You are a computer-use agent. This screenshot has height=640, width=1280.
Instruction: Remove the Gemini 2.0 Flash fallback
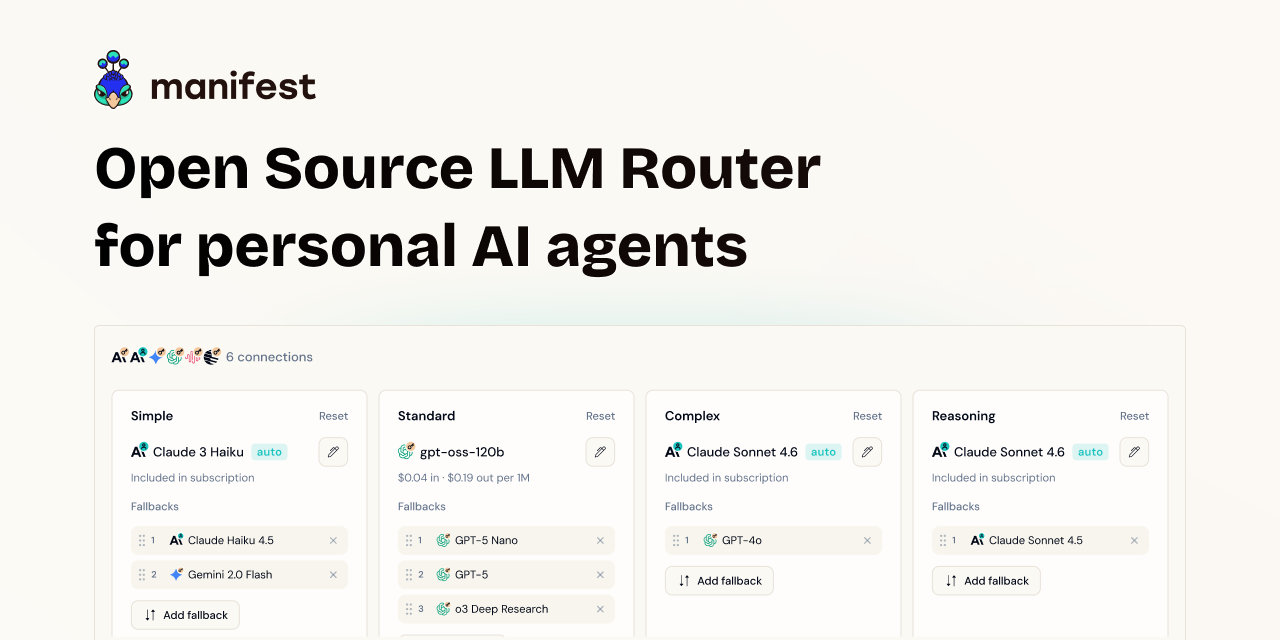[x=333, y=575]
